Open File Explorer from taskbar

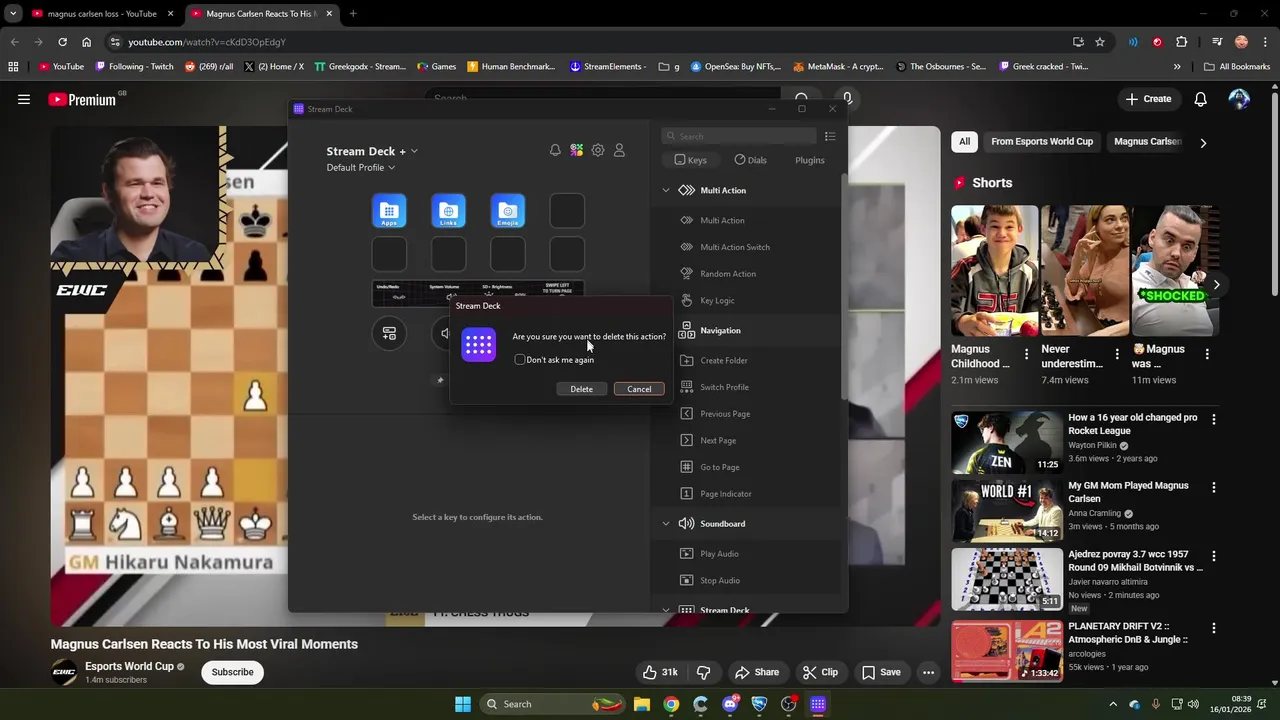tap(642, 704)
